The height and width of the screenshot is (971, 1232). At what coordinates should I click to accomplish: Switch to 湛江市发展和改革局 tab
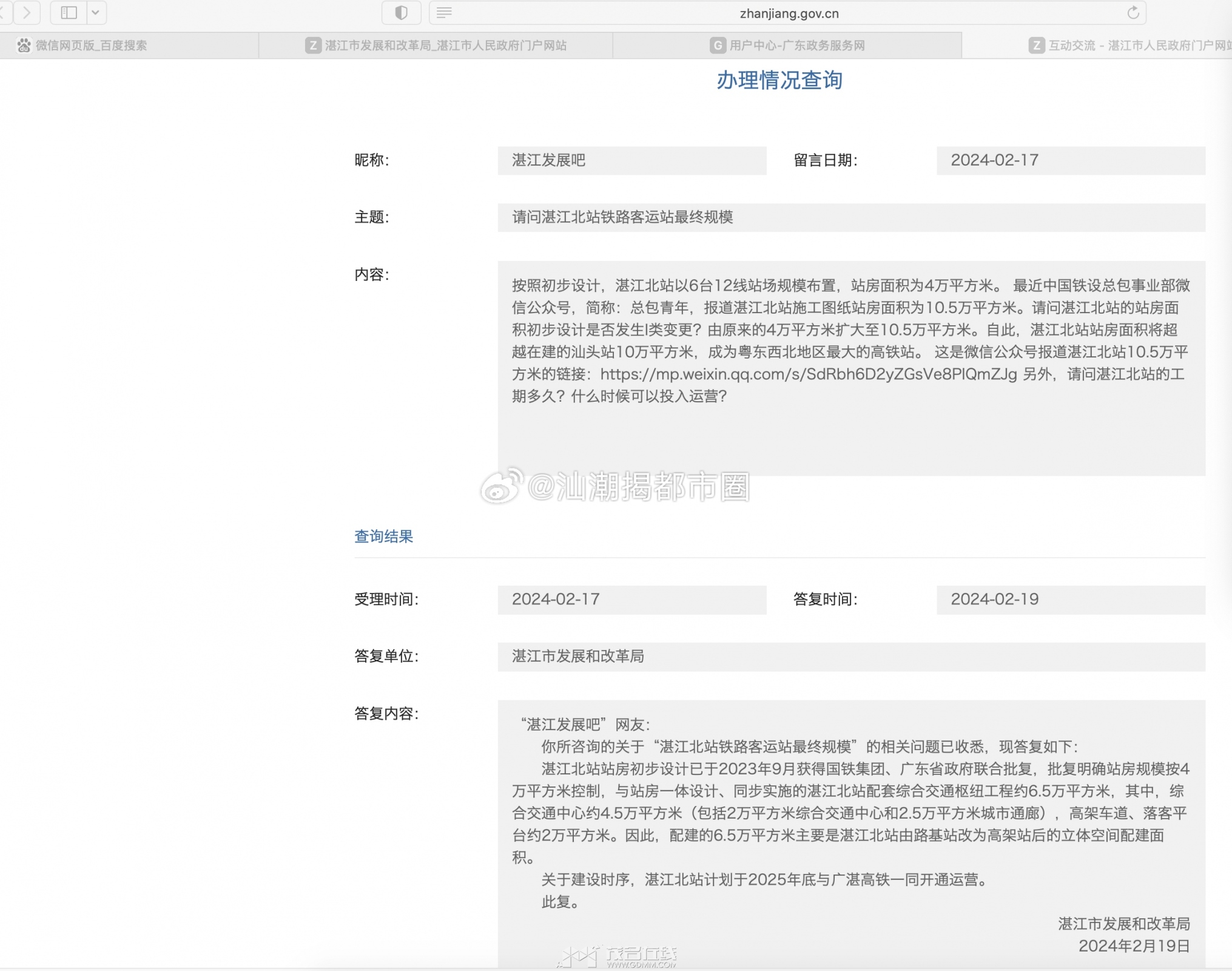pyautogui.click(x=436, y=46)
